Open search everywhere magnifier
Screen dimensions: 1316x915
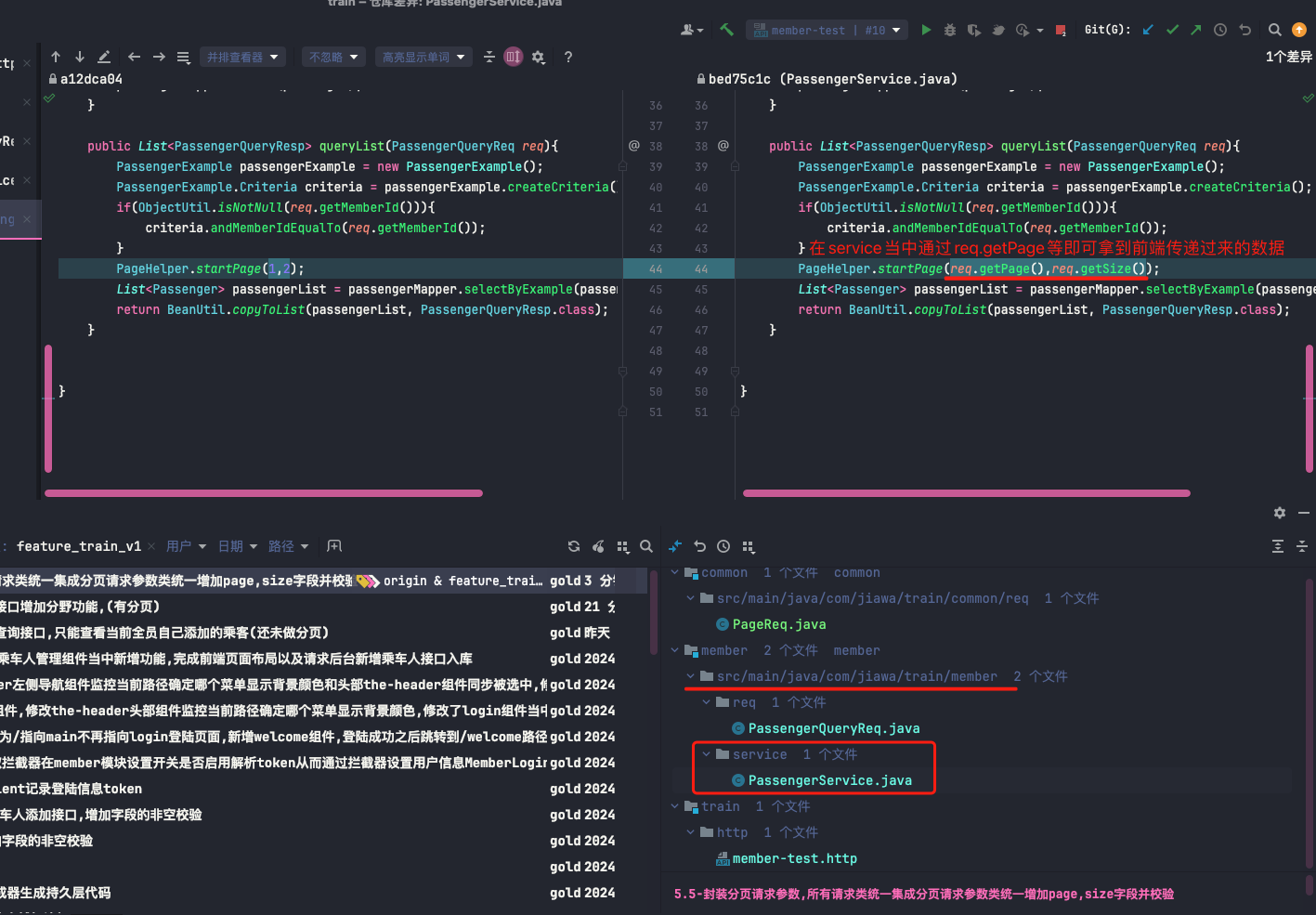1275,30
